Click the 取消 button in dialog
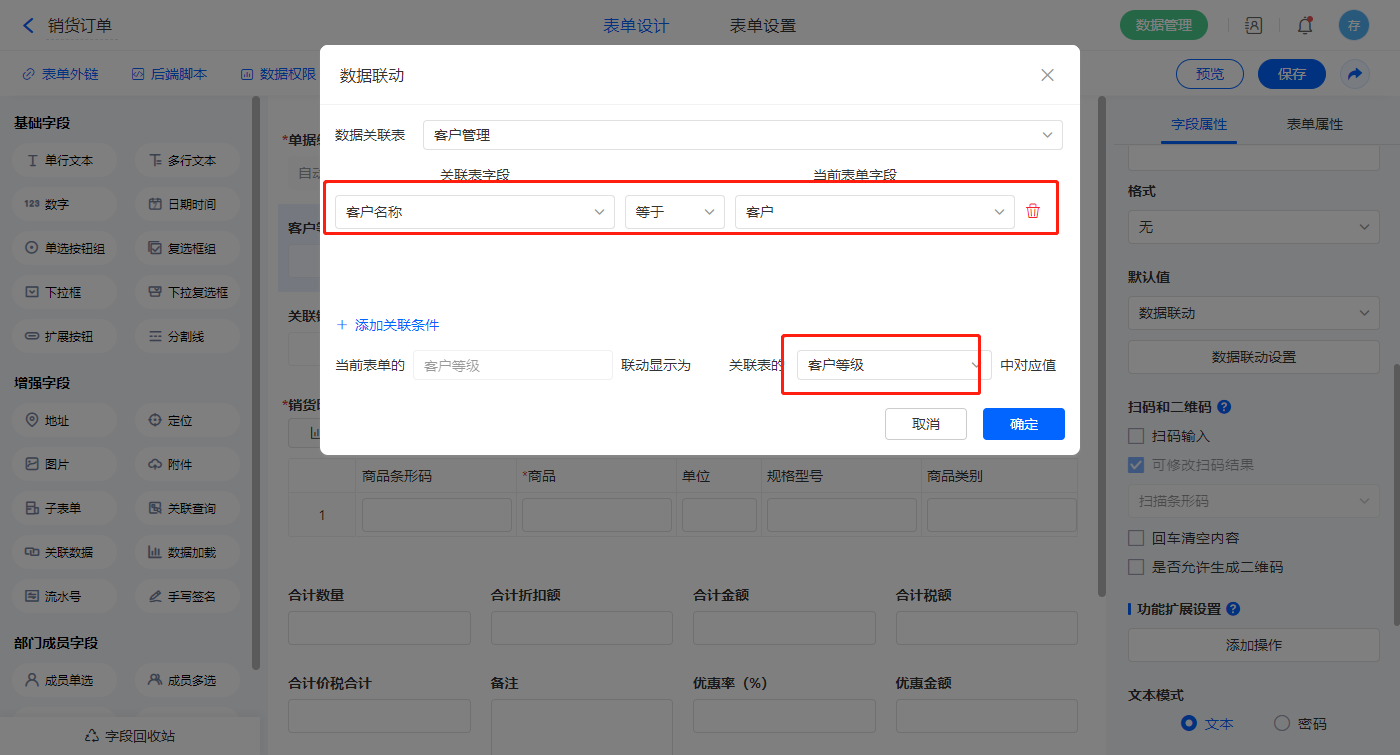The width and height of the screenshot is (1400, 755). click(x=925, y=424)
